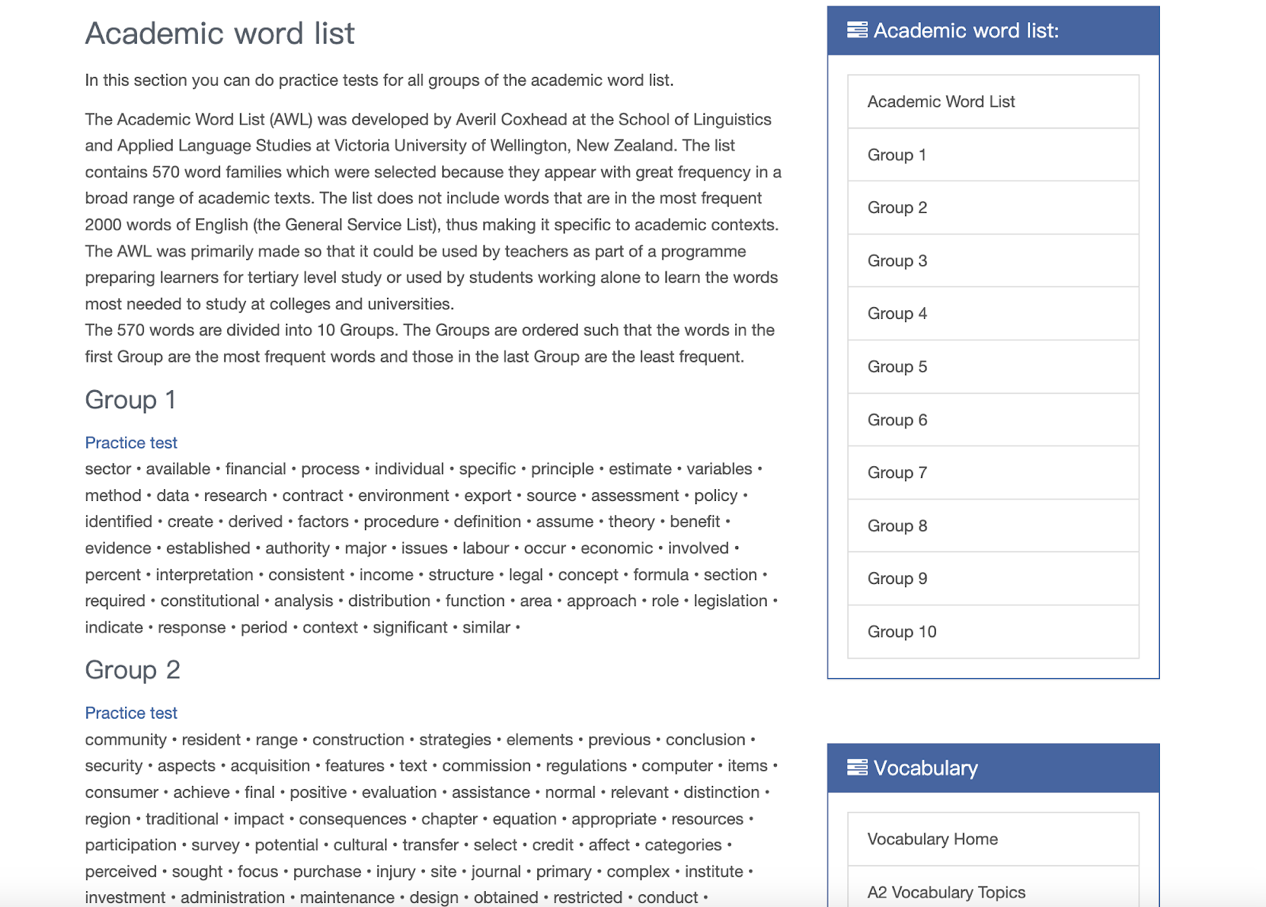
Task: Open Group 3 from the sidebar
Action: 897,260
